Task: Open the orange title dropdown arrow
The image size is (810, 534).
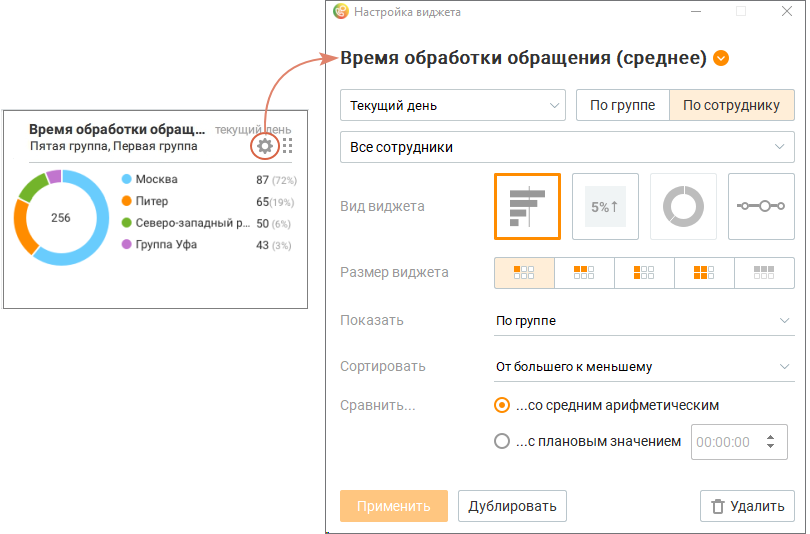Action: [721, 58]
